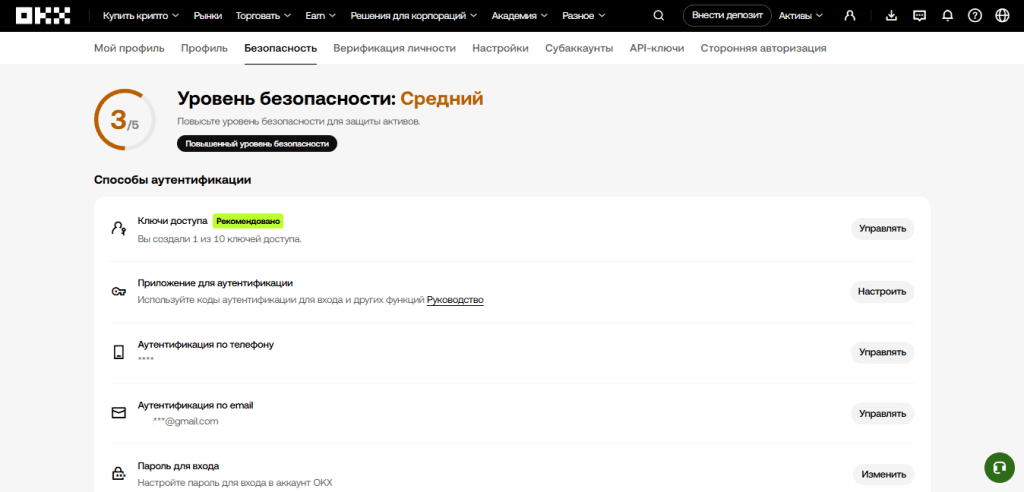
Task: Click Настроить for authenticator app
Action: (882, 291)
